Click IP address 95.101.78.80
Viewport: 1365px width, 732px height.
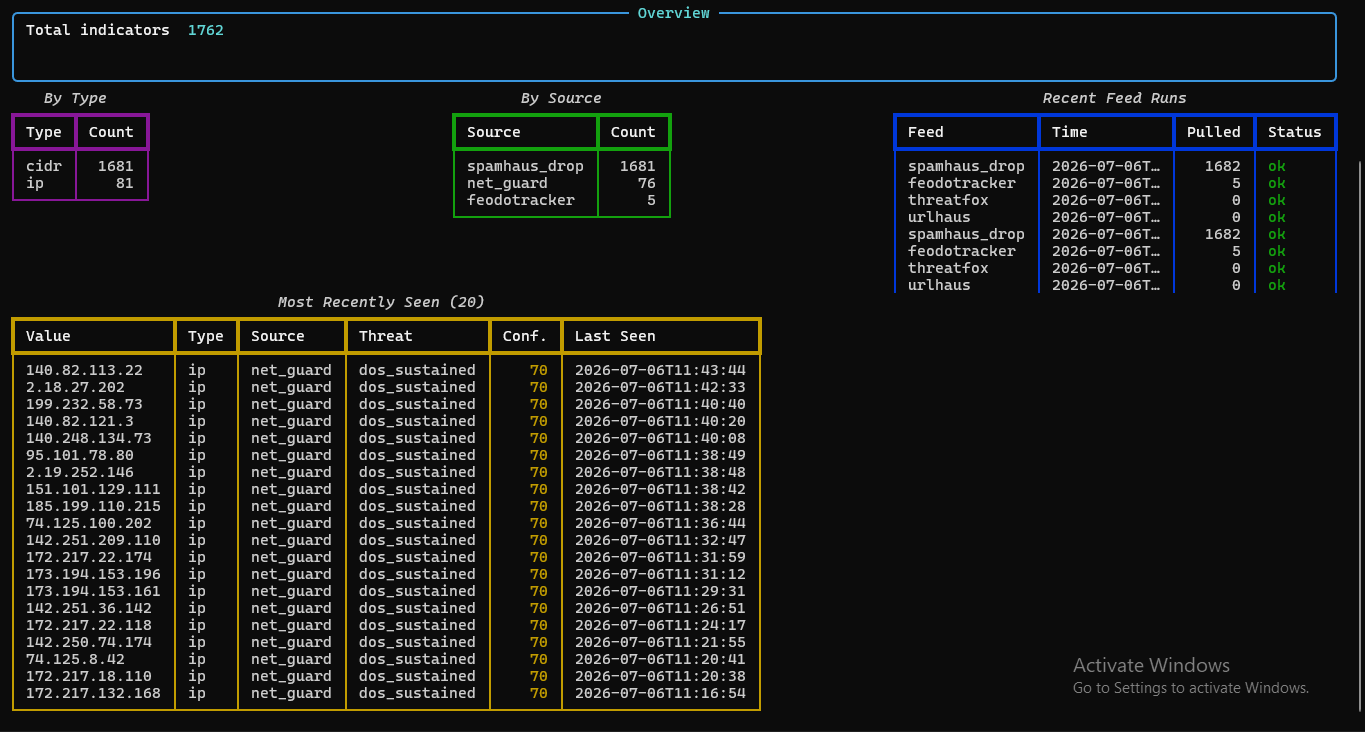[80, 455]
